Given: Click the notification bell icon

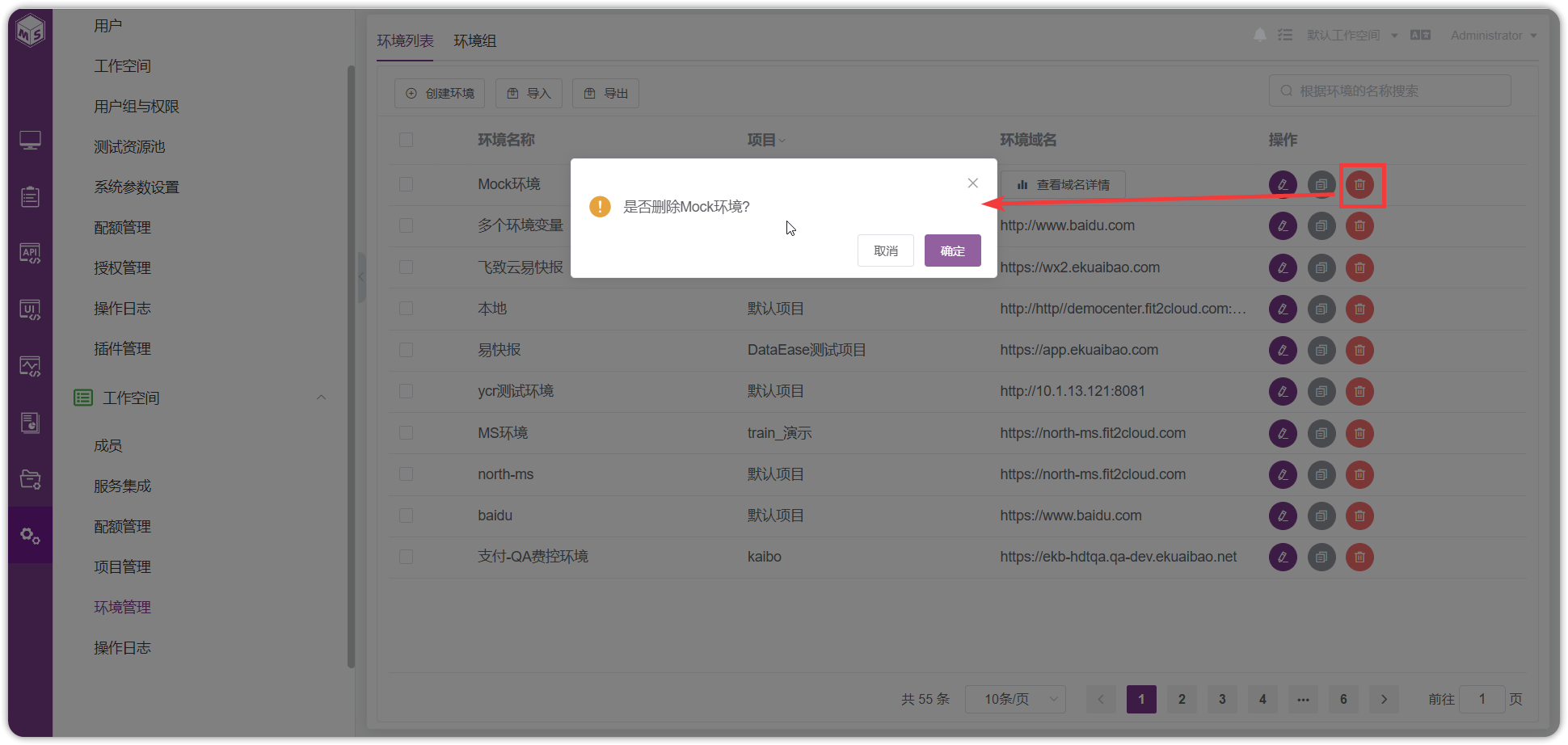Looking at the screenshot, I should (x=1260, y=35).
